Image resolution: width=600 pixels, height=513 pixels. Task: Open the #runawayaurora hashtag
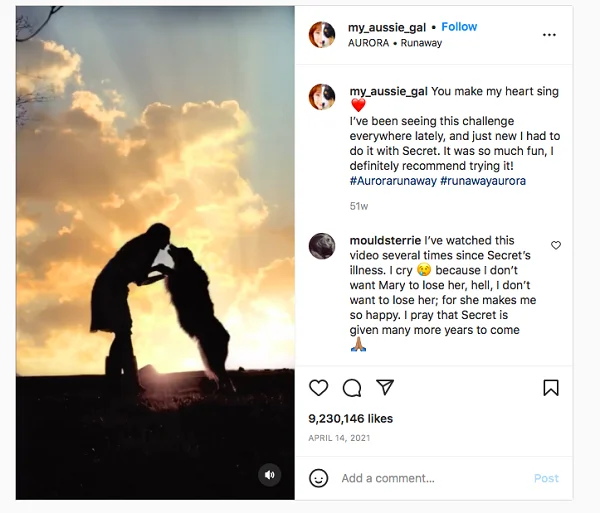coord(483,180)
